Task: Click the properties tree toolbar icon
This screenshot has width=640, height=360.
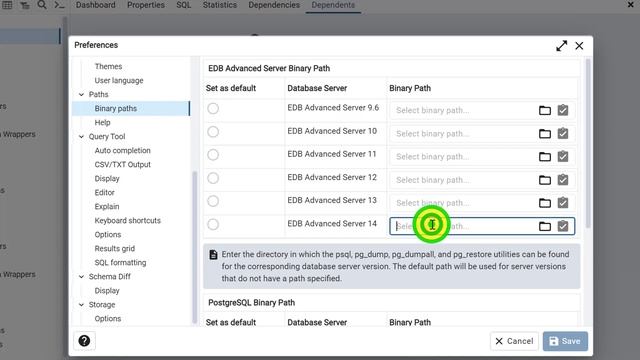Action: tap(24, 5)
